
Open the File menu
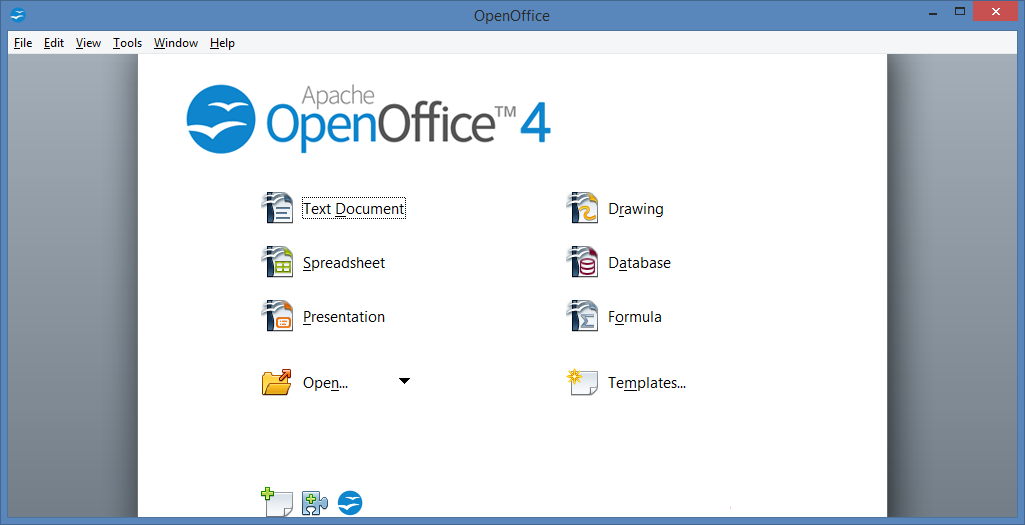[23, 43]
